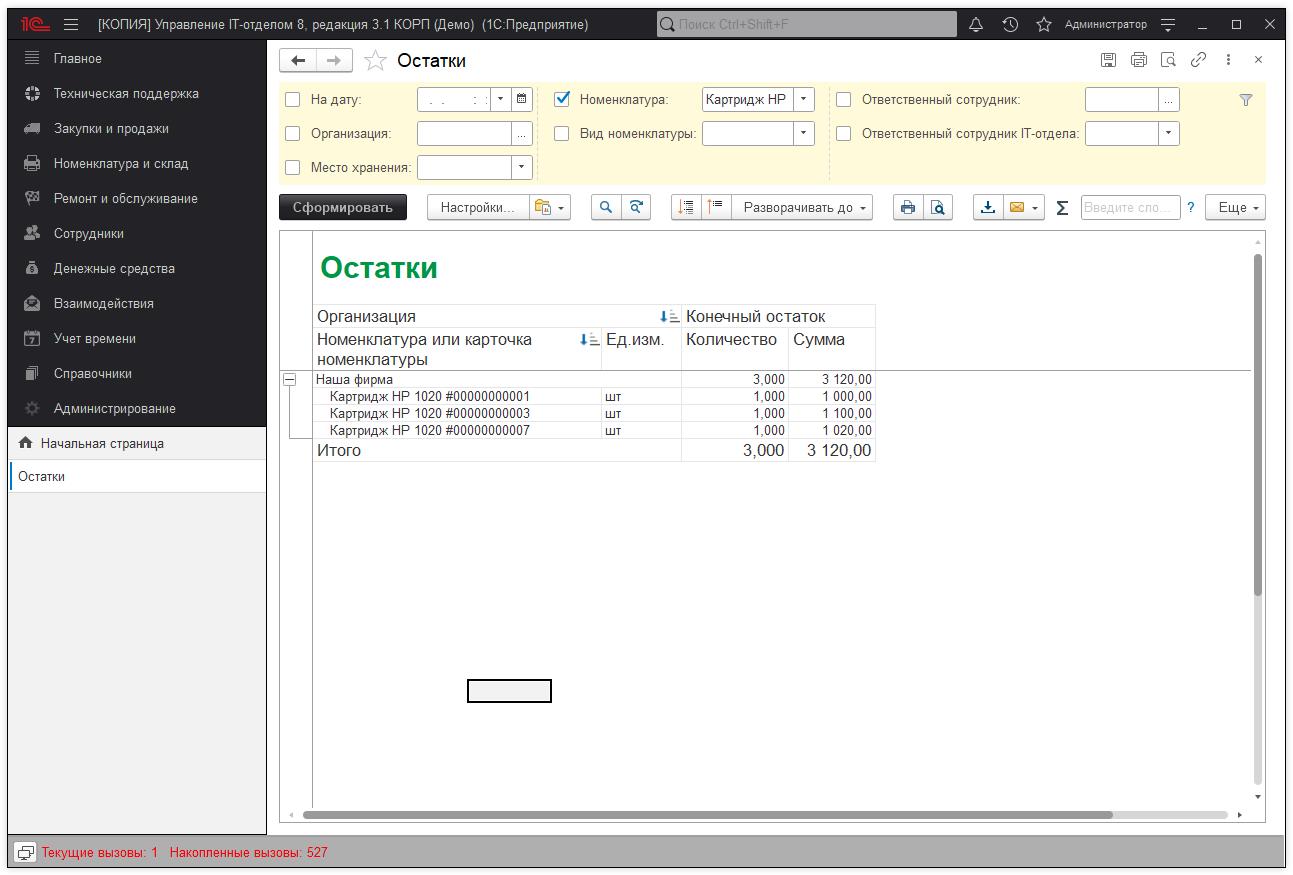Viewport: 1293px width, 875px height.
Task: Click the calendar icon next to date field
Action: coord(521,99)
